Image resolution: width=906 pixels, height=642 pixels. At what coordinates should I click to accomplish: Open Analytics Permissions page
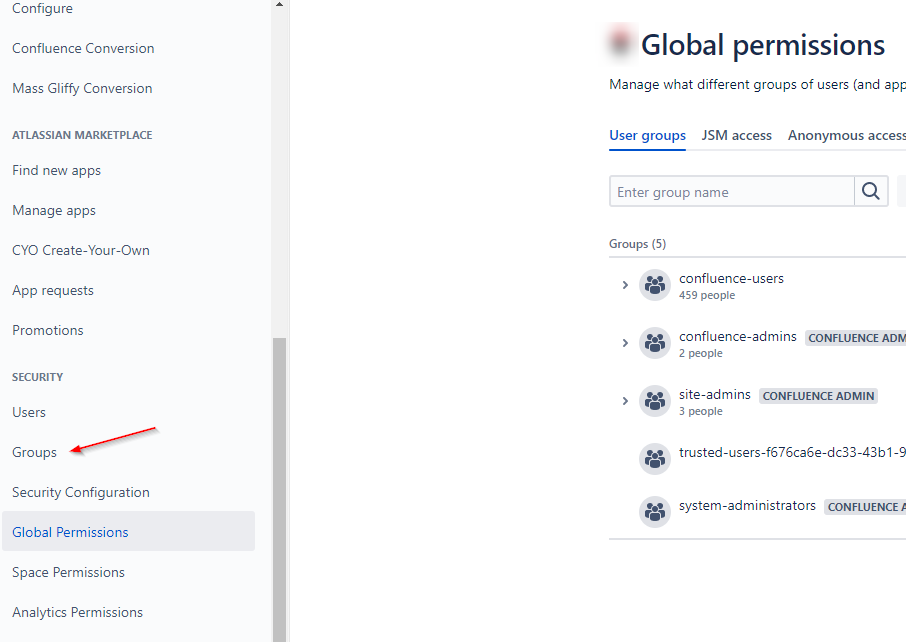click(77, 613)
